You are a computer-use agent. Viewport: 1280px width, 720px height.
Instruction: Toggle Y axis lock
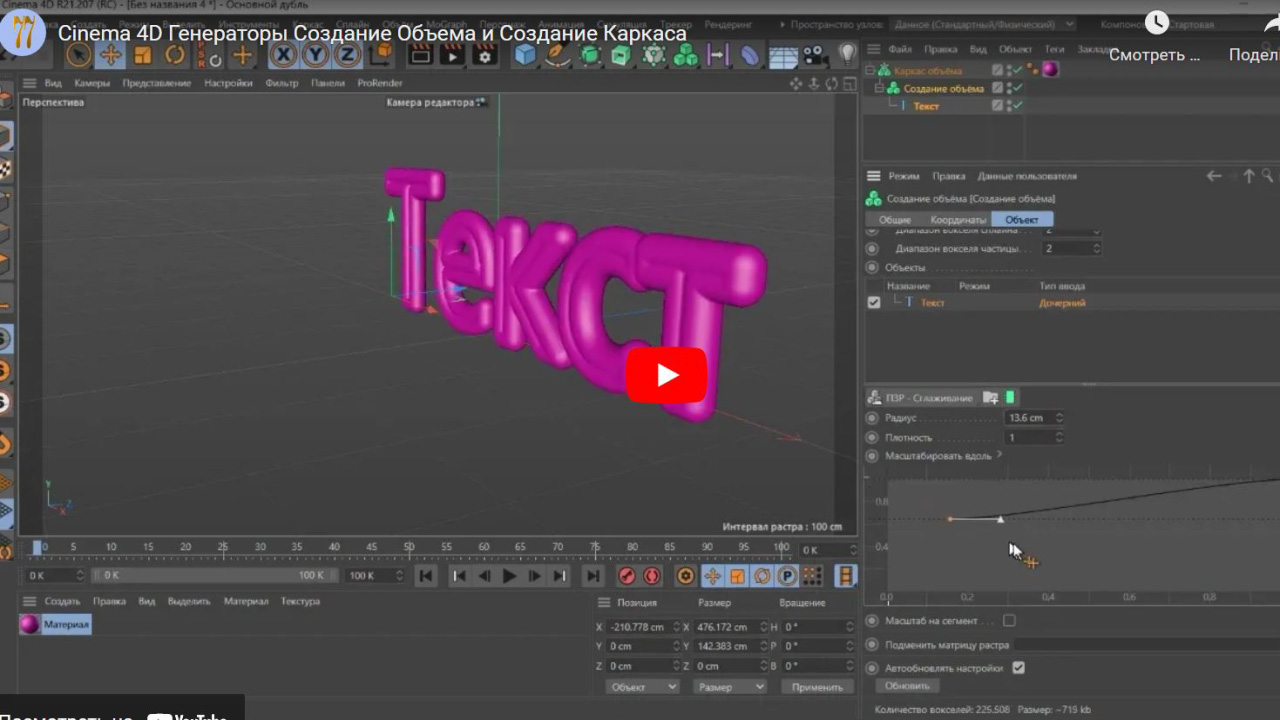click(316, 56)
